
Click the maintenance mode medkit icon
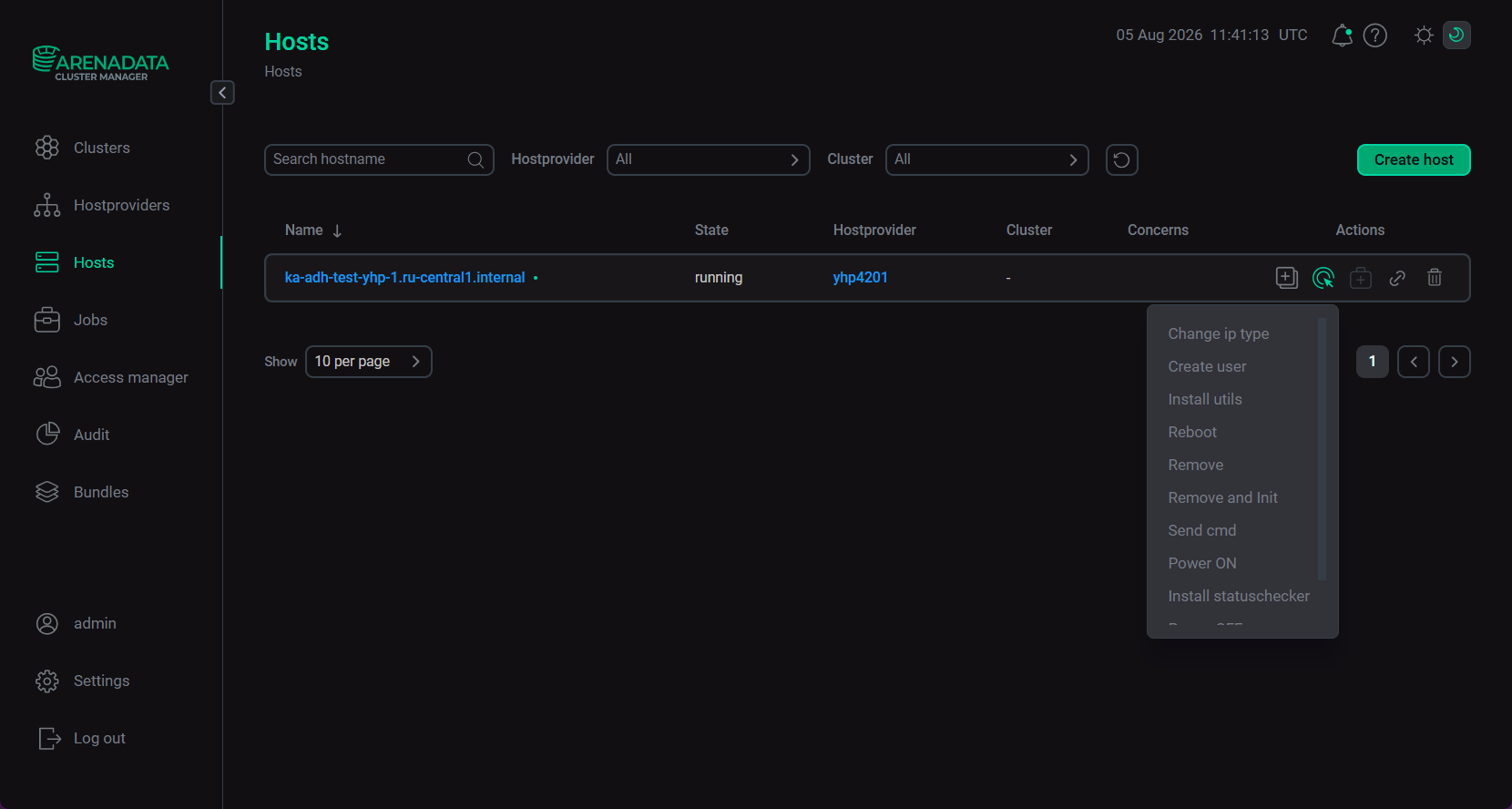[x=1361, y=278]
